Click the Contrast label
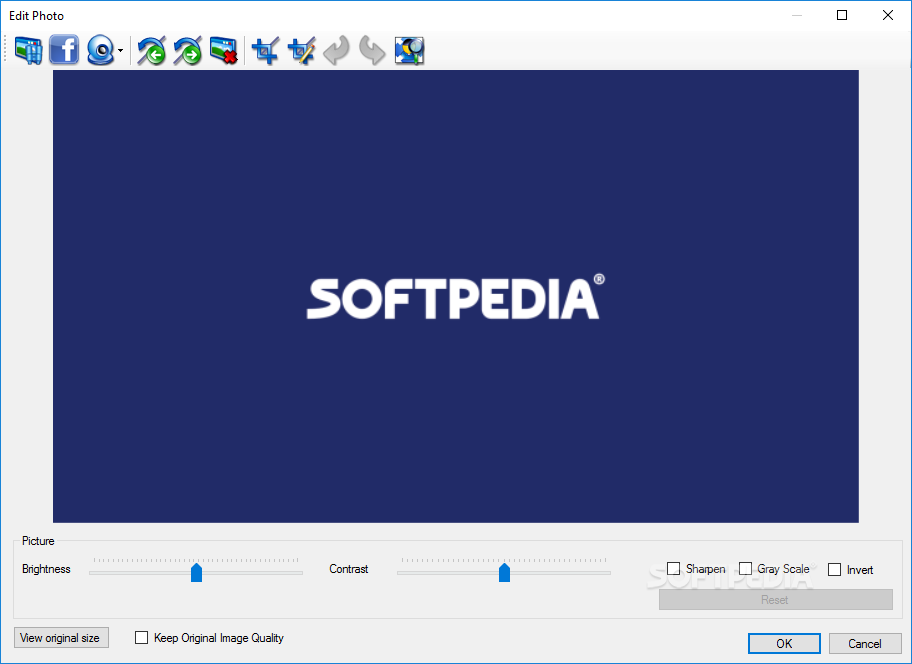Image resolution: width=912 pixels, height=664 pixels. [348, 569]
